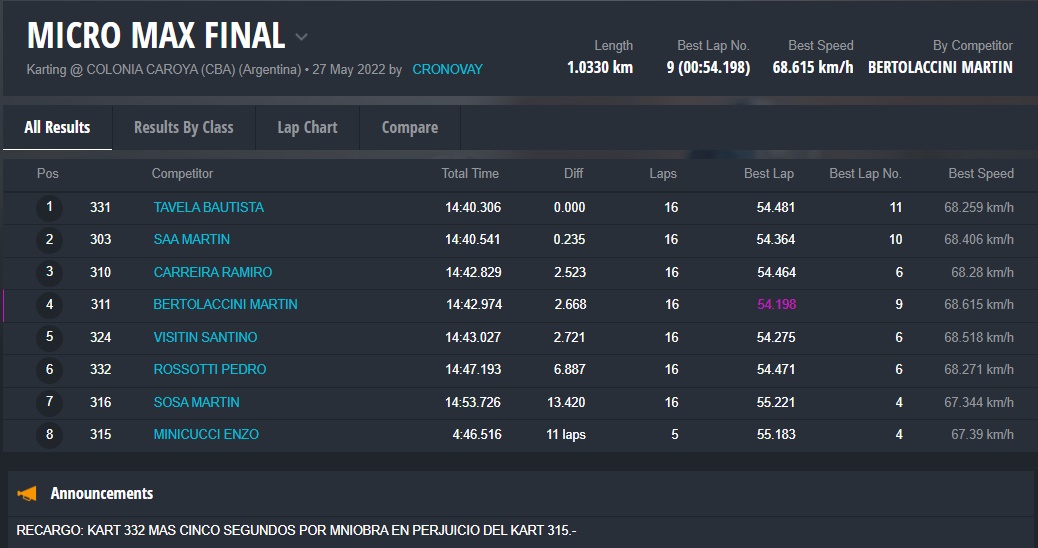This screenshot has height=548, width=1038.
Task: Open competitor TAVELA BAUTISTA
Action: click(x=208, y=208)
